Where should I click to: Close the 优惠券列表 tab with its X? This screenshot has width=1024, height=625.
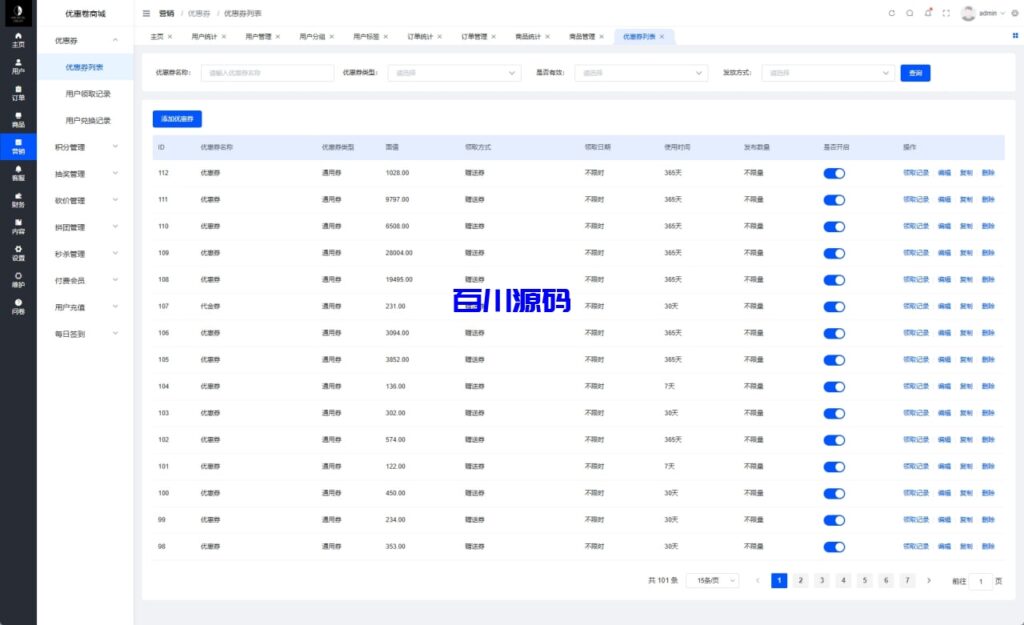[662, 37]
